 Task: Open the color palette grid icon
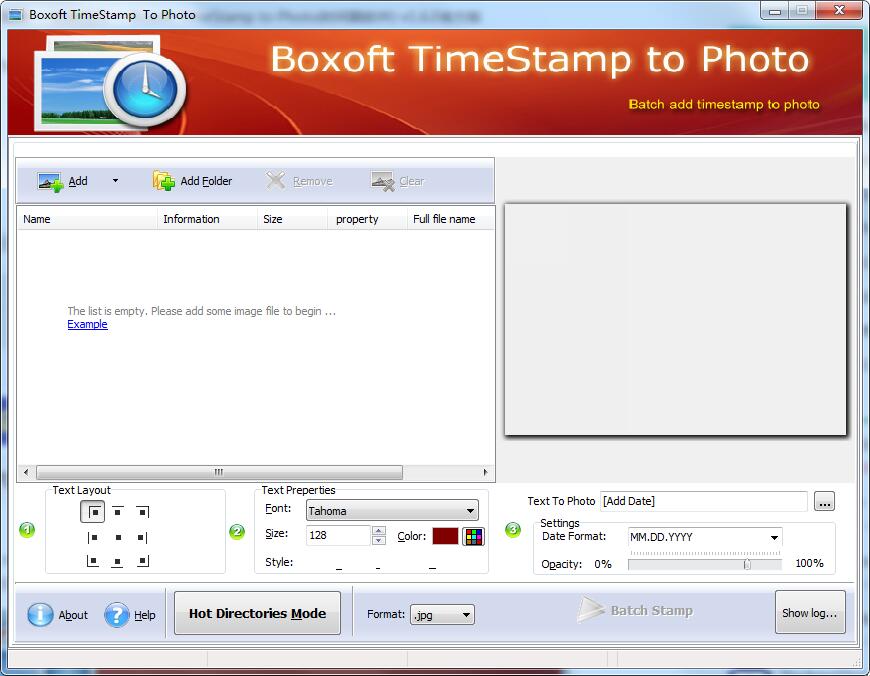point(473,537)
